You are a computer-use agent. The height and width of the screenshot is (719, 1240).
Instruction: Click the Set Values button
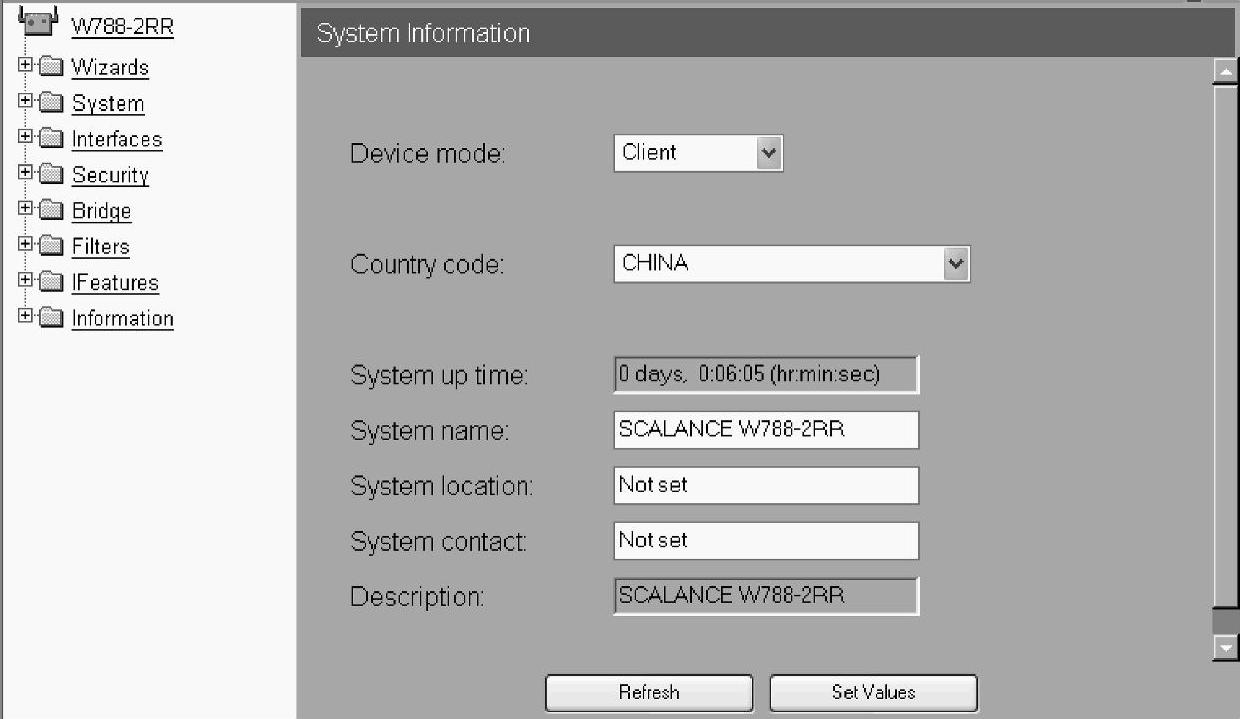click(873, 692)
